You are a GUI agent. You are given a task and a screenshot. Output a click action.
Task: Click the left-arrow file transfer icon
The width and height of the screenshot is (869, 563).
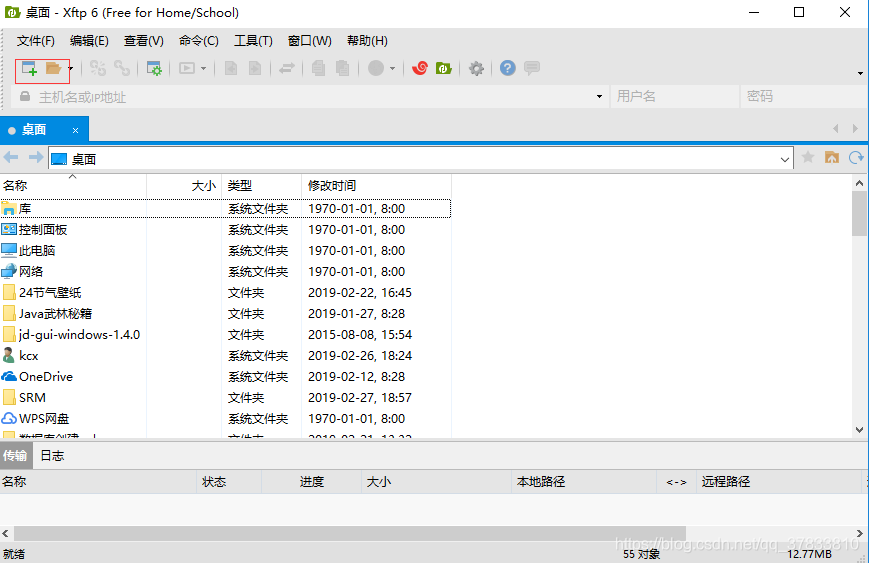(x=231, y=68)
